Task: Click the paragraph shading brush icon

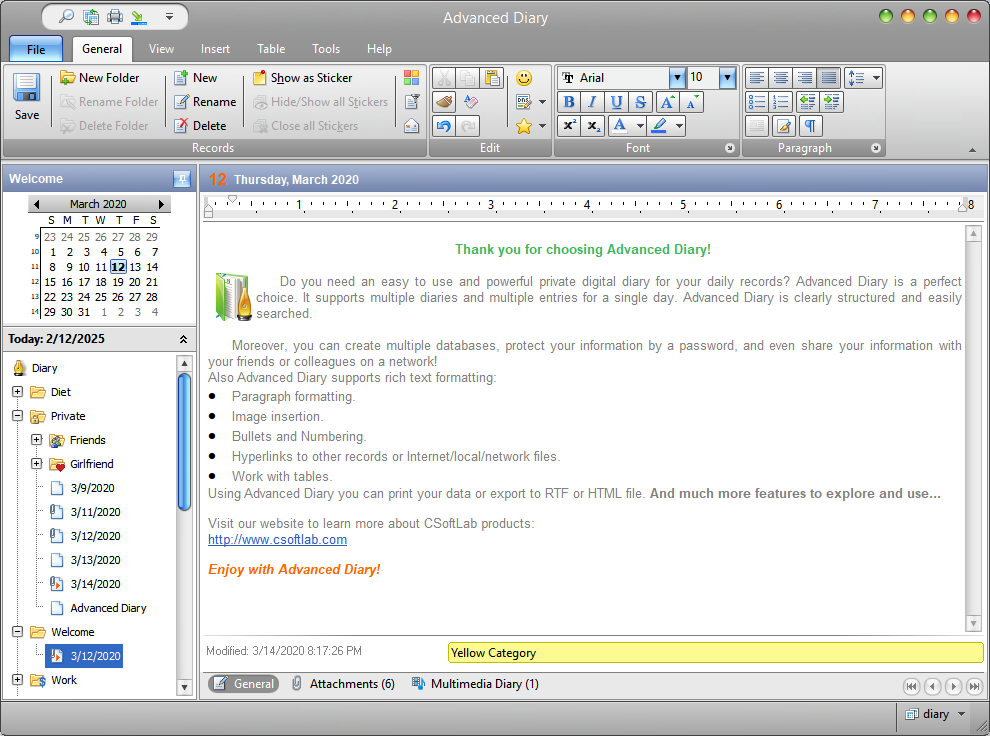Action: pos(784,126)
